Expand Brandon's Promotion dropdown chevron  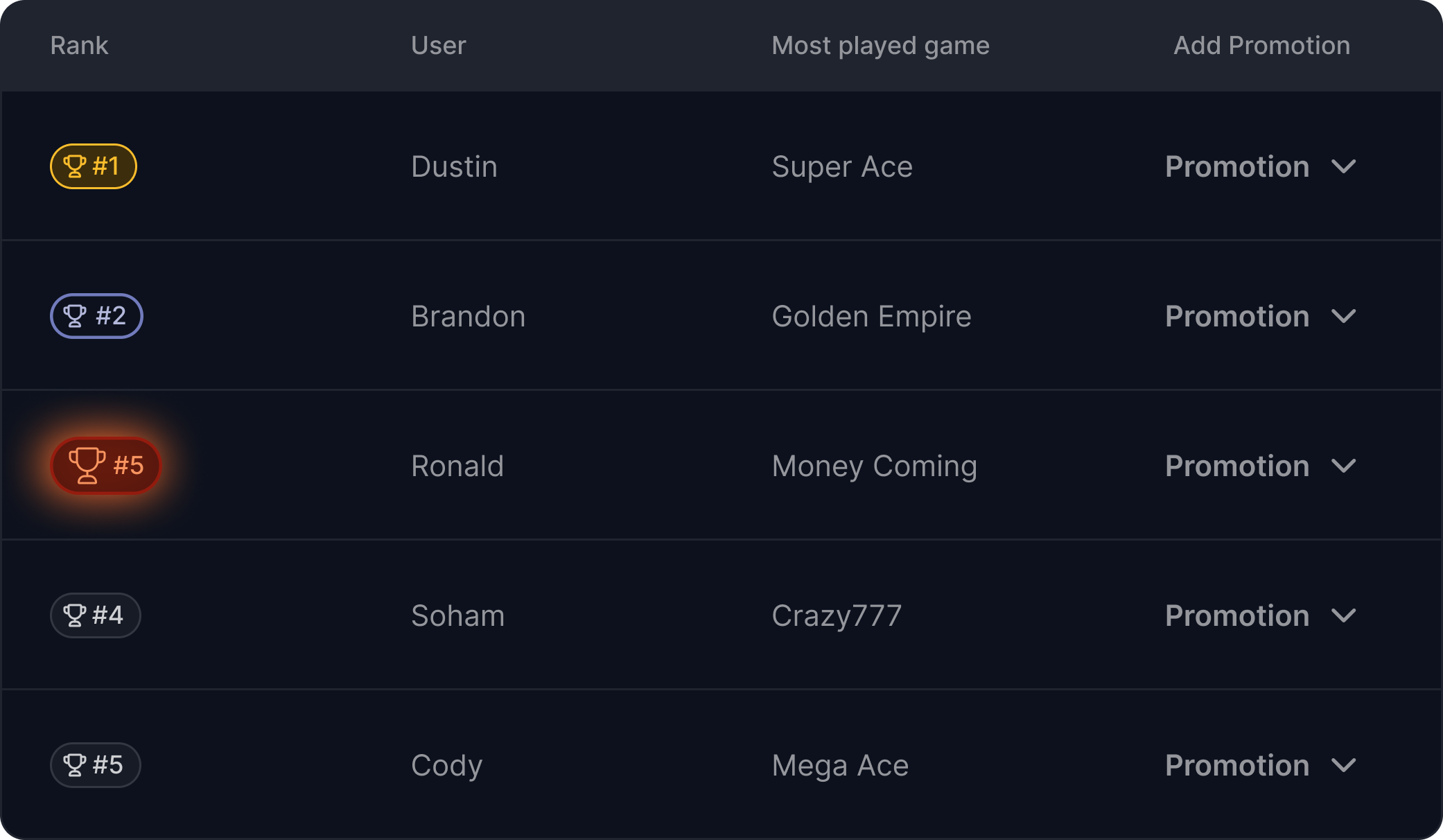click(1343, 317)
